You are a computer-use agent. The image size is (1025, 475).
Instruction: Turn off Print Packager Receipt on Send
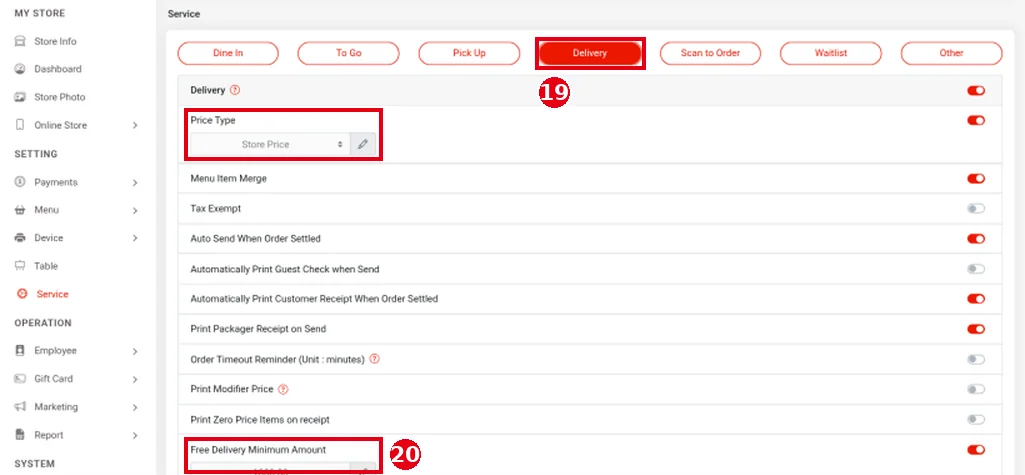pos(976,329)
